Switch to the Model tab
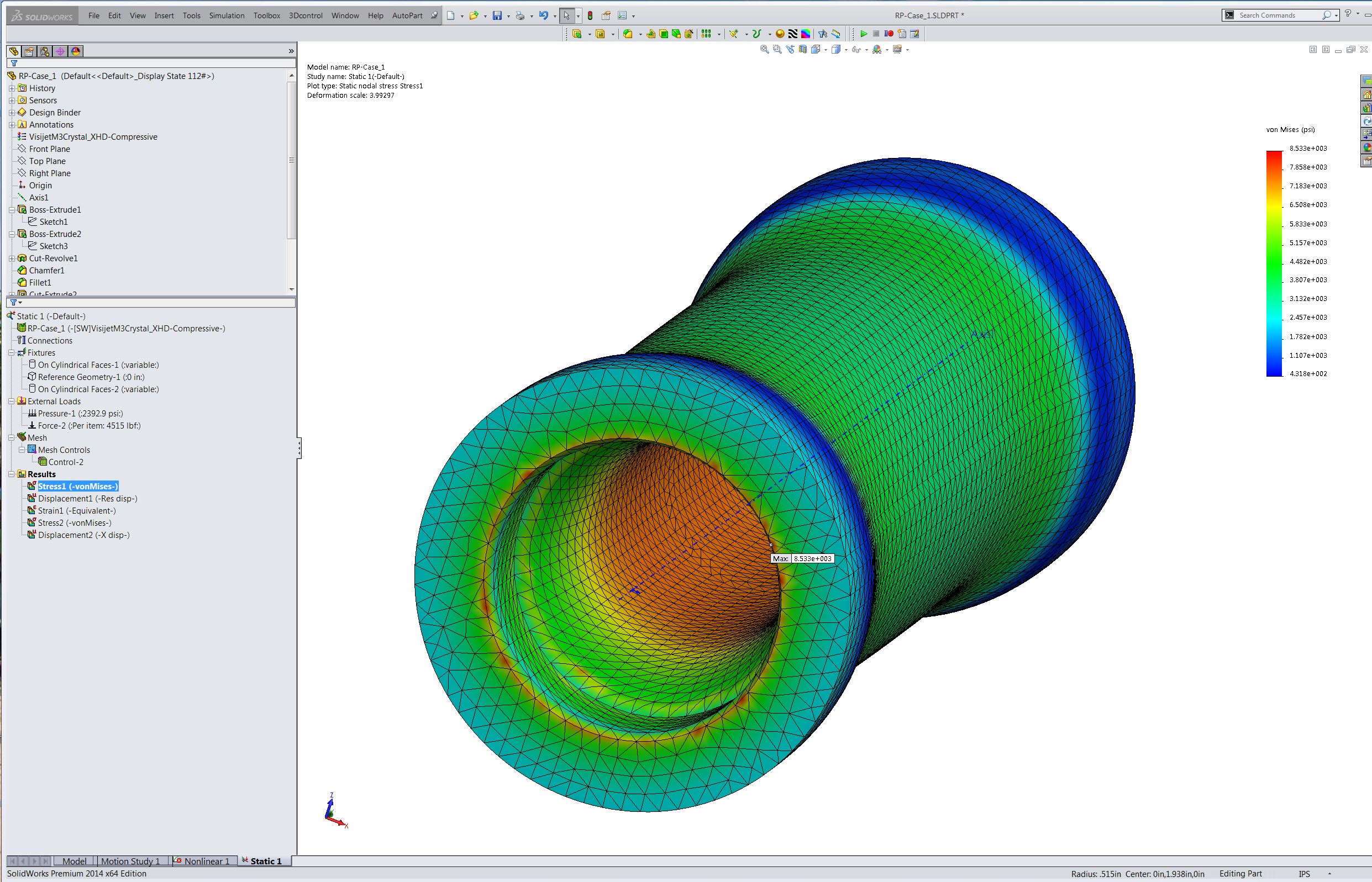Viewport: 1372px width, 882px height. (75, 861)
